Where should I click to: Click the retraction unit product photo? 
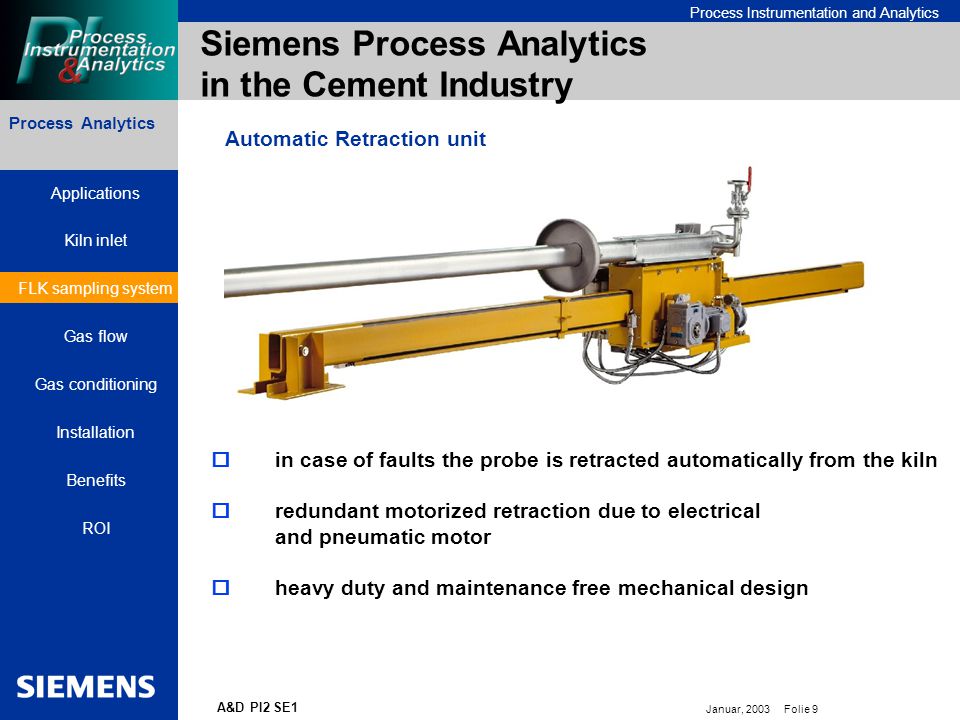[544, 285]
